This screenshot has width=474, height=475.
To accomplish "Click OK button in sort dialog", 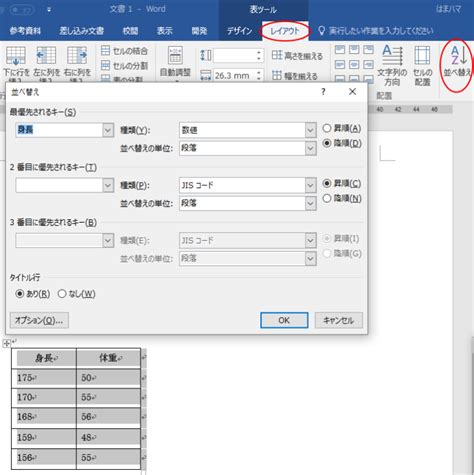I will [x=284, y=320].
